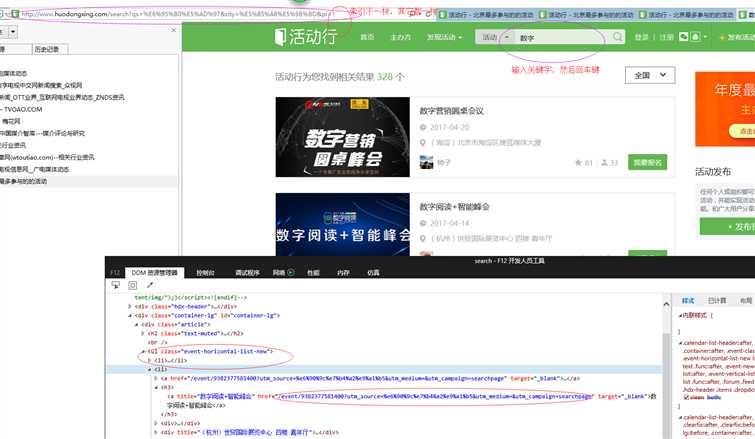Open the TVOAO.COM favorite entry
This screenshot has height=439, width=755.
(x=22, y=109)
